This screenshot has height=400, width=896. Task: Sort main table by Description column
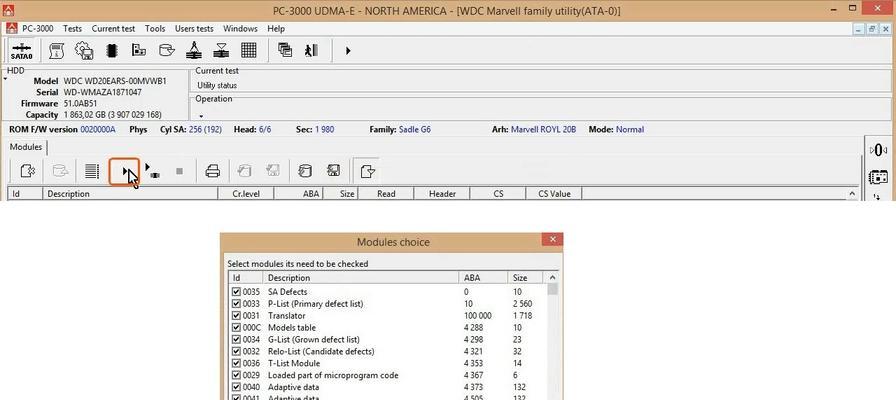click(x=130, y=194)
